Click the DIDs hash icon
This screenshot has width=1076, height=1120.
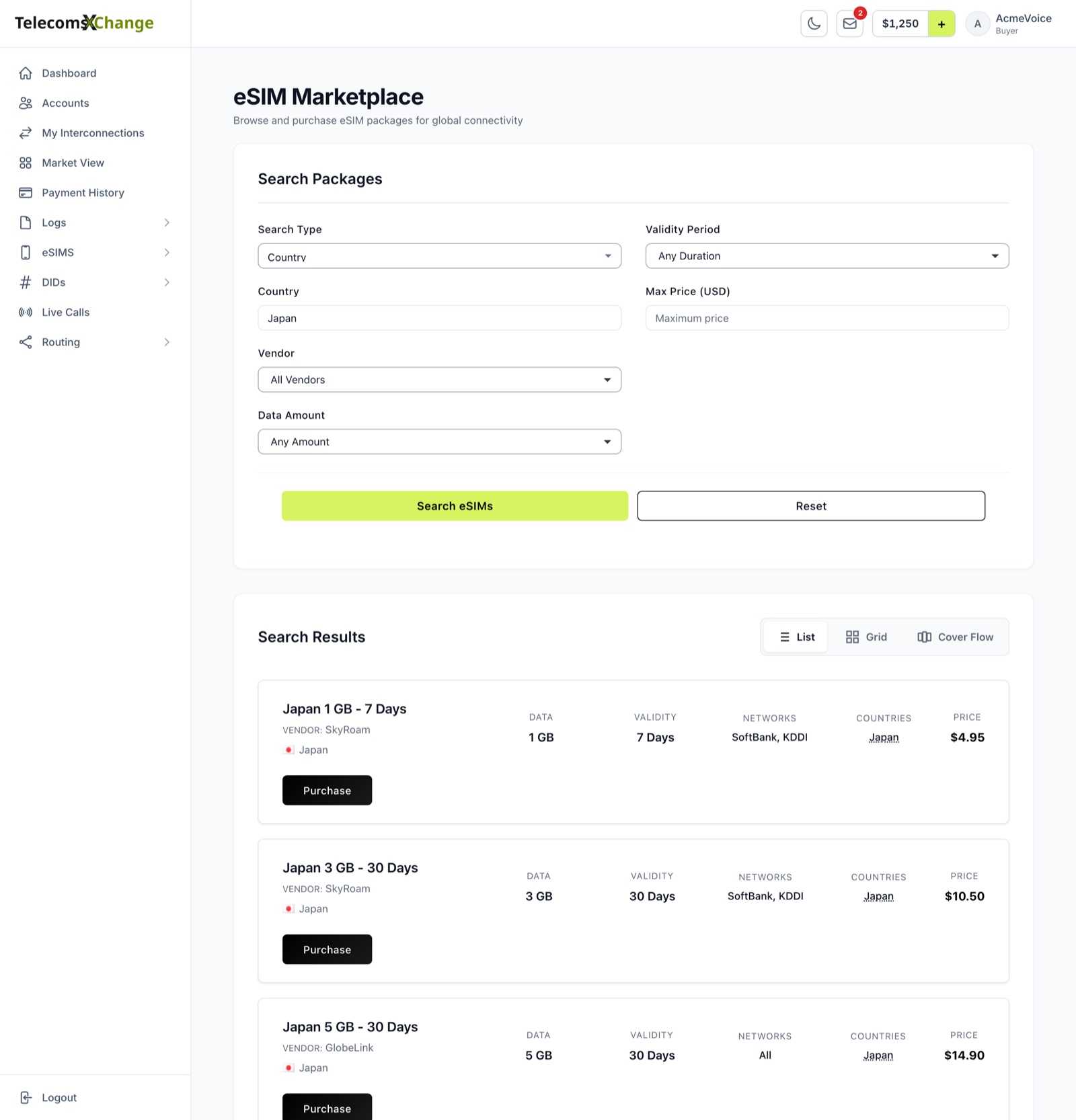coord(26,282)
